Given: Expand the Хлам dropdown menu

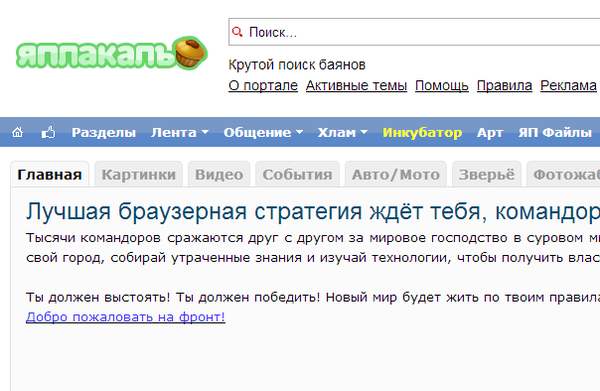Looking at the screenshot, I should coord(342,132).
